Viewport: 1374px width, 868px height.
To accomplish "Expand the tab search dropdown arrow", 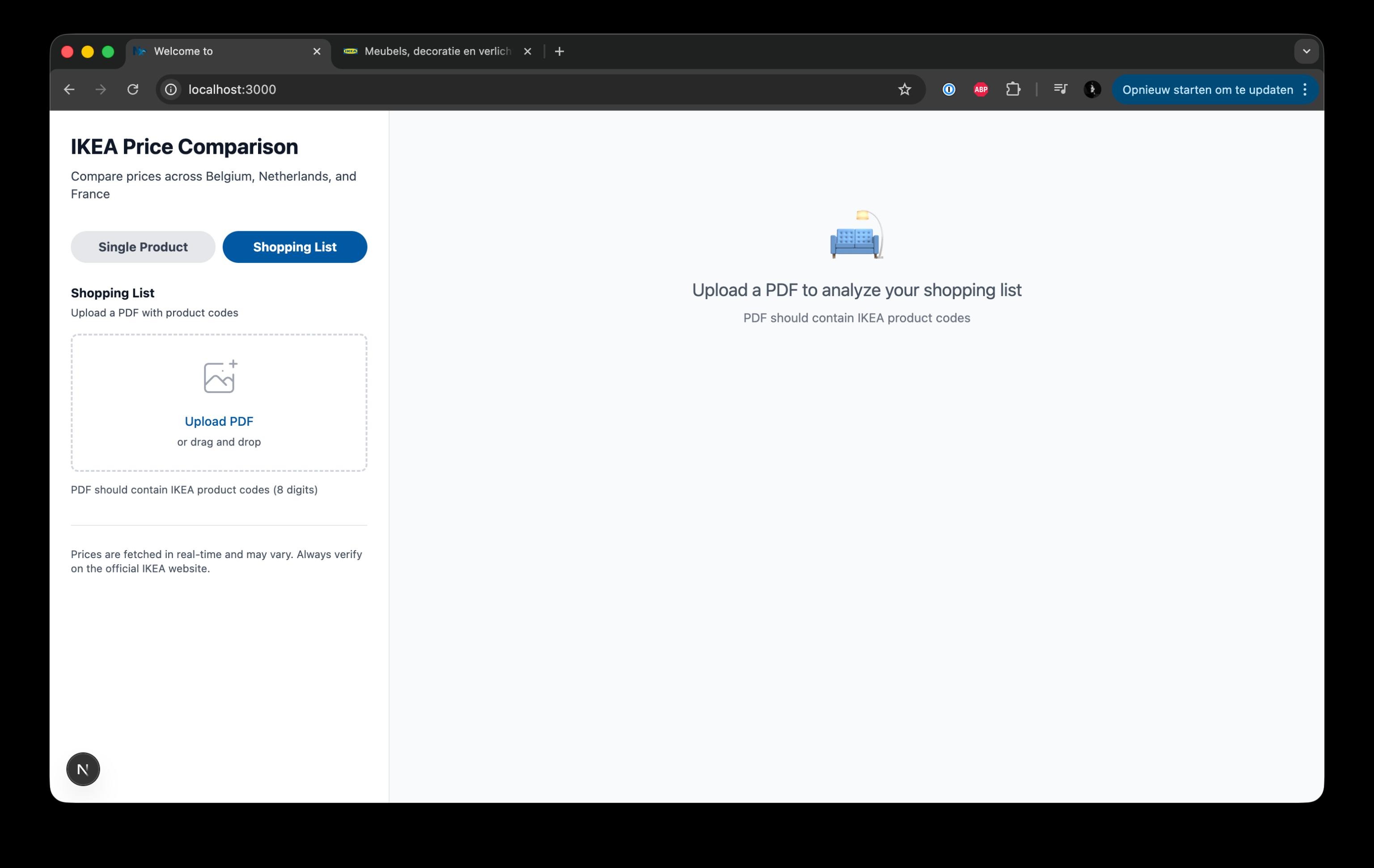I will 1306,51.
